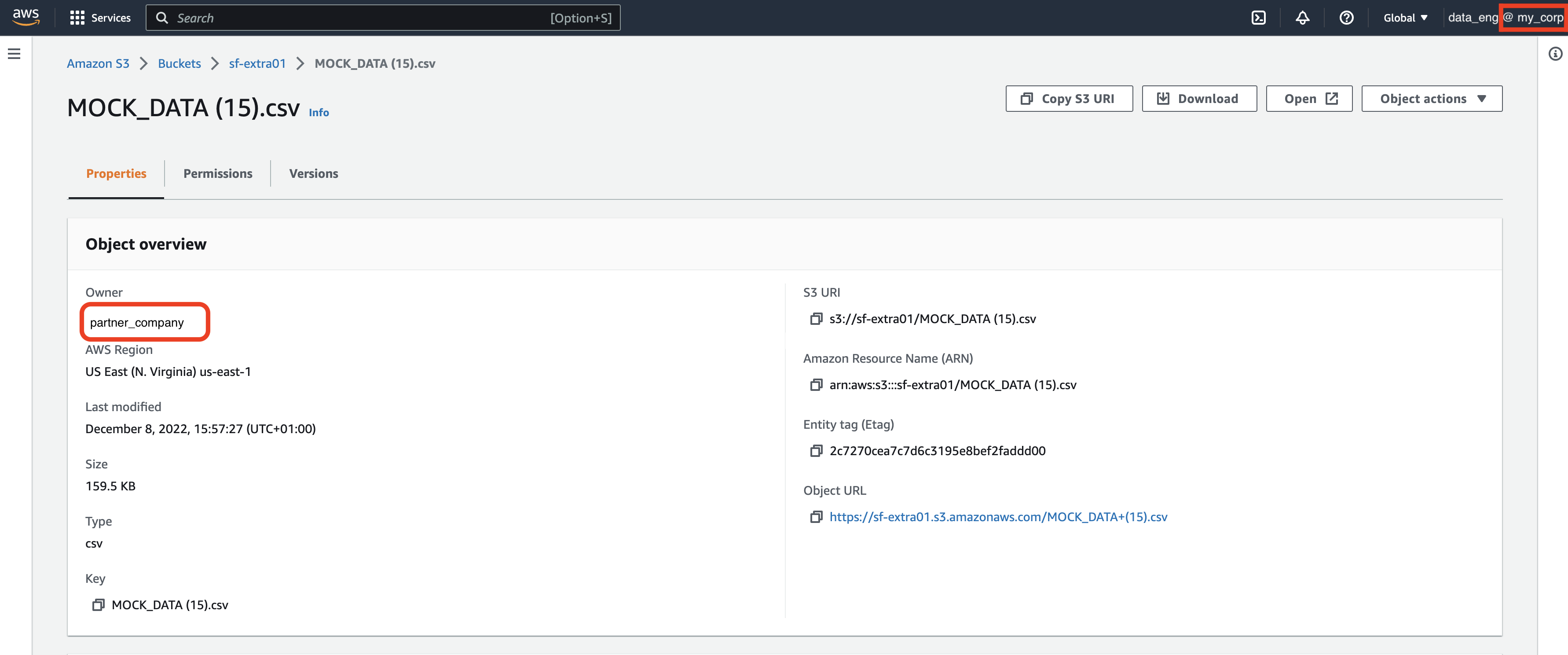This screenshot has height=655, width=1568.
Task: Copy the object Key with its copy icon
Action: pyautogui.click(x=98, y=604)
